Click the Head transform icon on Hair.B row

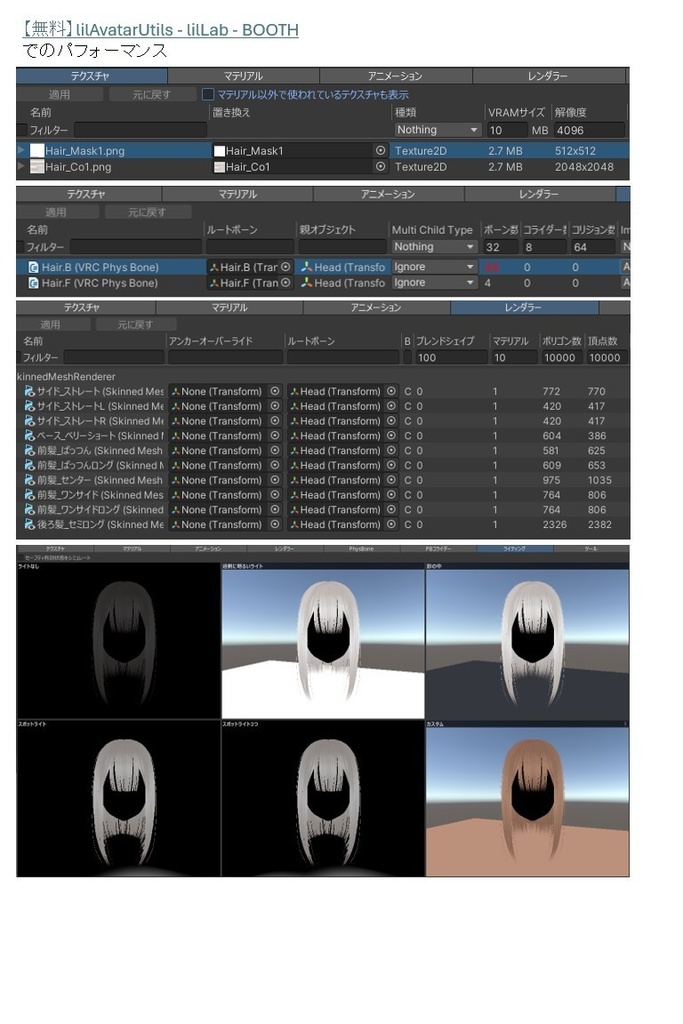[306, 267]
